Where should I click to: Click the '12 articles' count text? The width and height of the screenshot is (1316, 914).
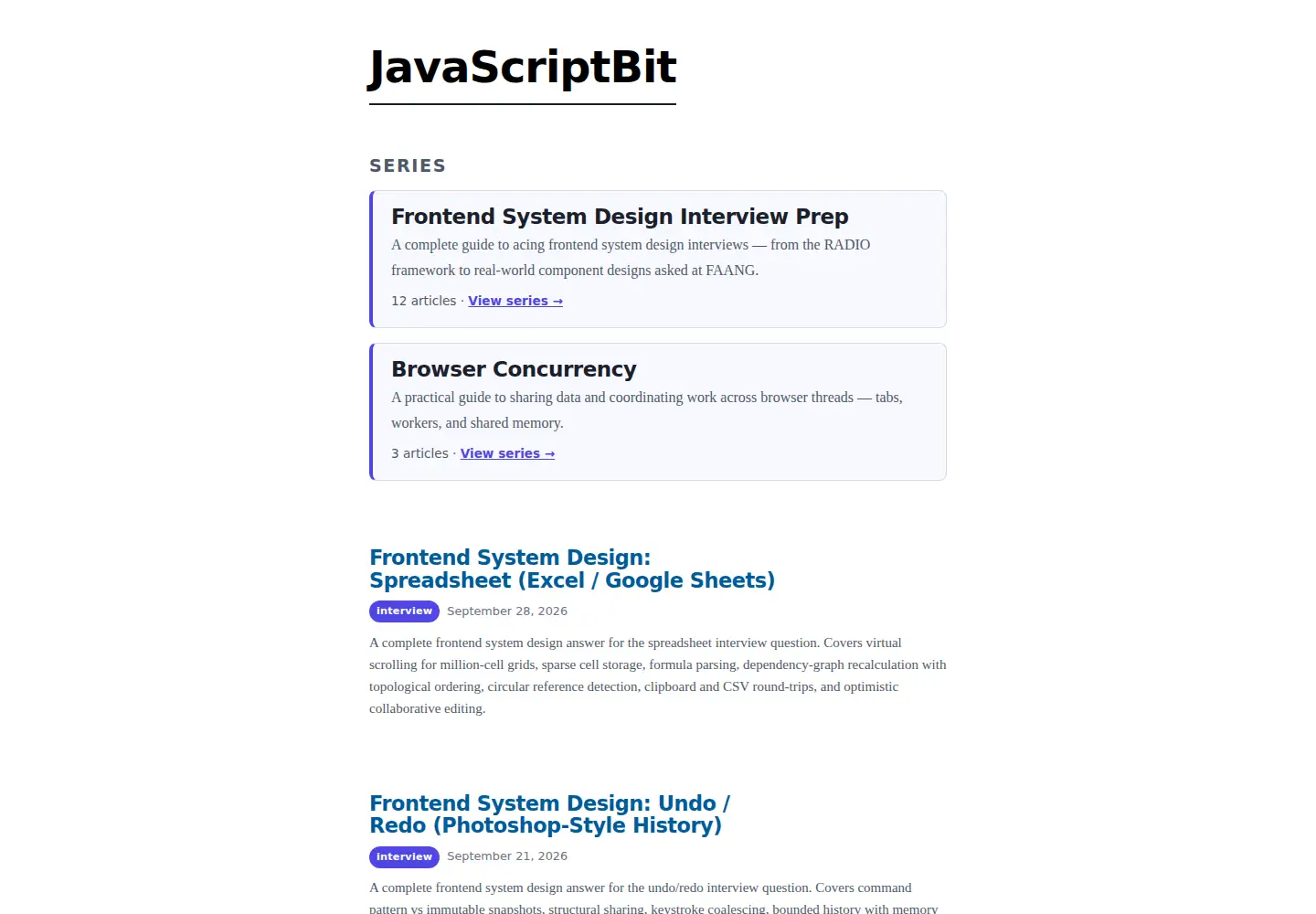(423, 301)
